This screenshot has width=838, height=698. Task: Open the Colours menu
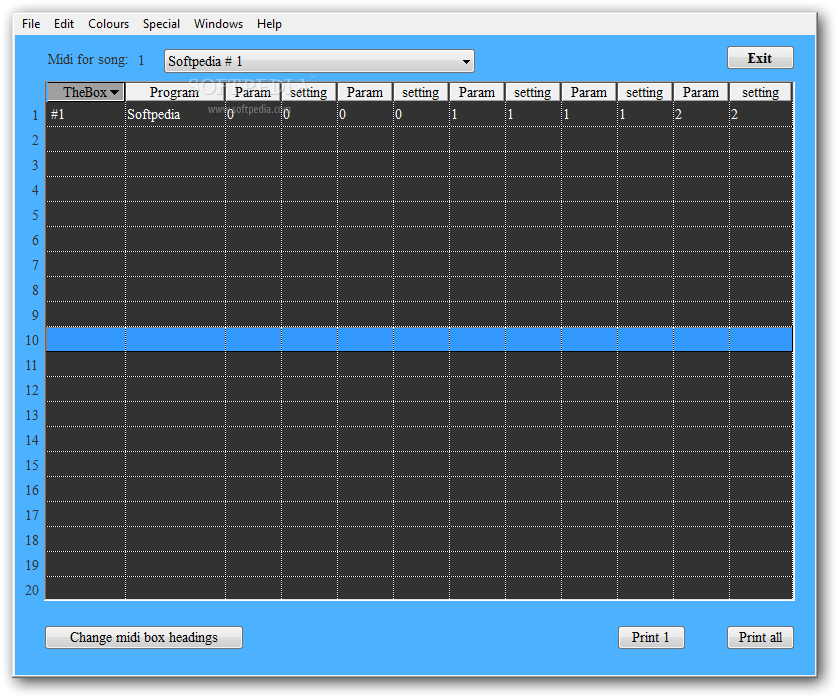(x=108, y=24)
